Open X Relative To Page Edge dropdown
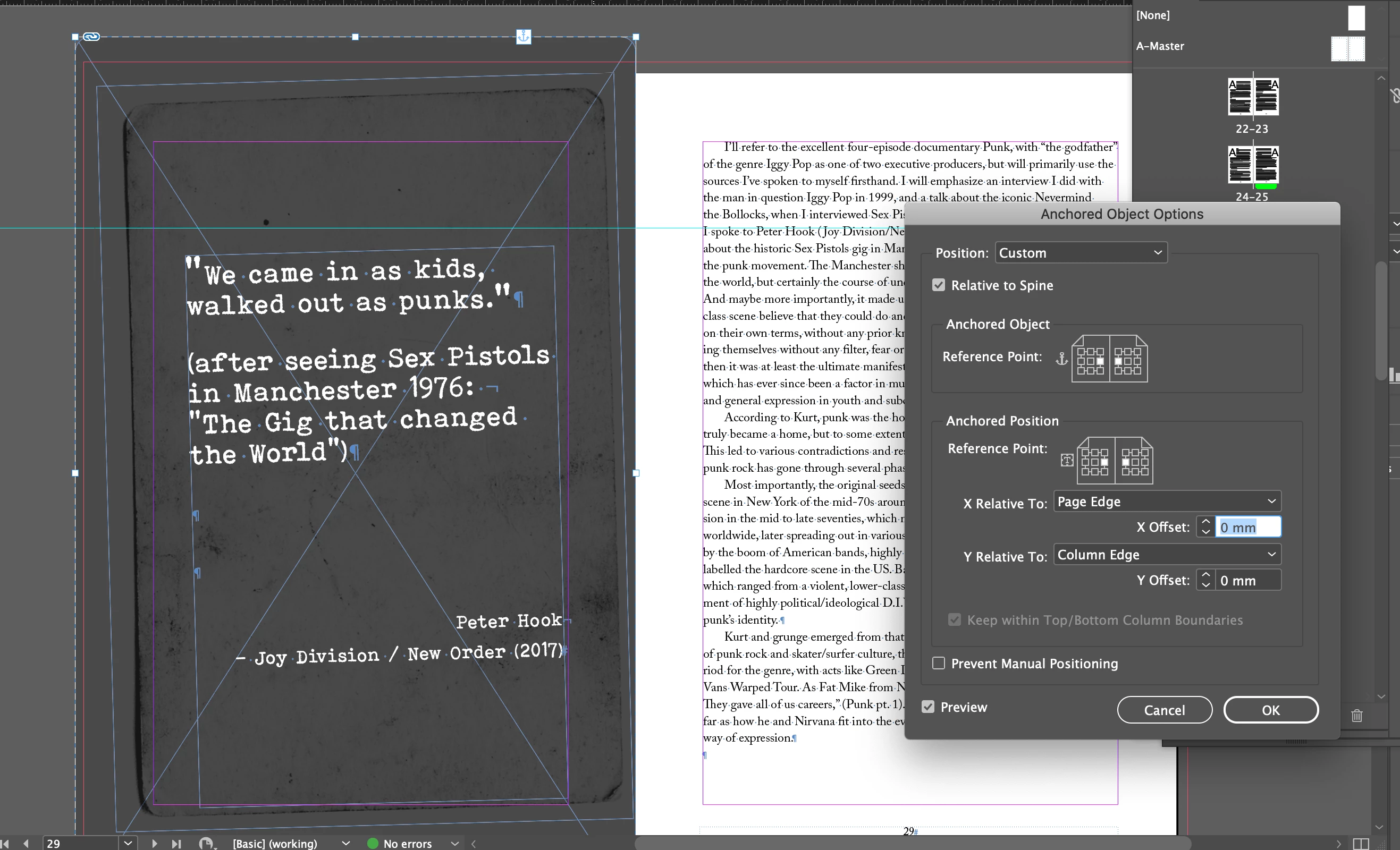The width and height of the screenshot is (1400, 850). point(1167,501)
